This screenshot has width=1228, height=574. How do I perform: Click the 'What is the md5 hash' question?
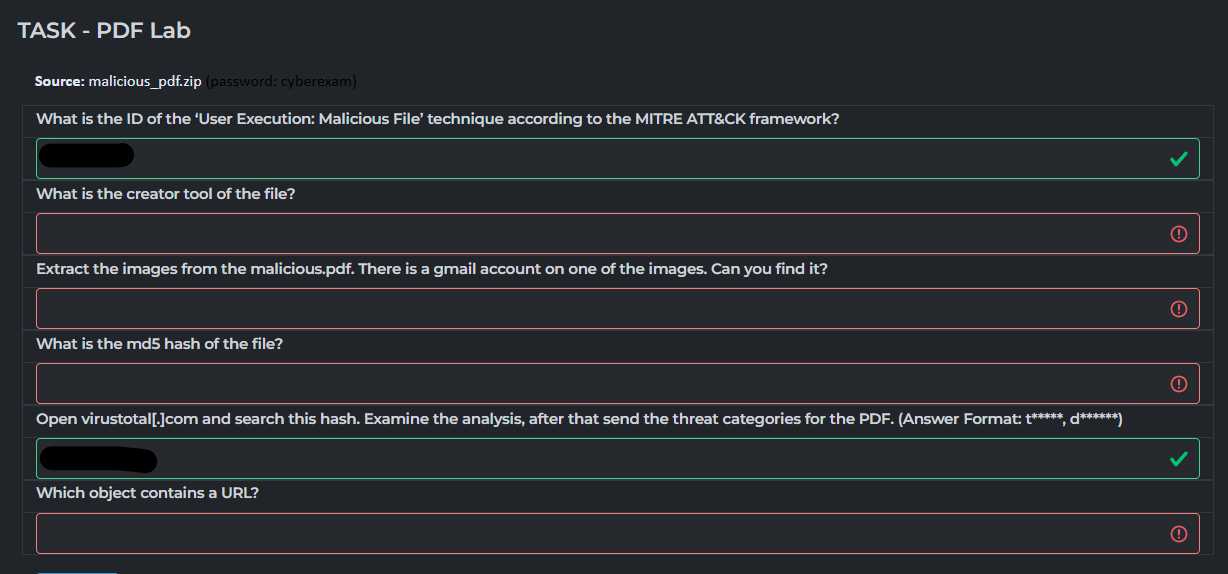(x=160, y=344)
